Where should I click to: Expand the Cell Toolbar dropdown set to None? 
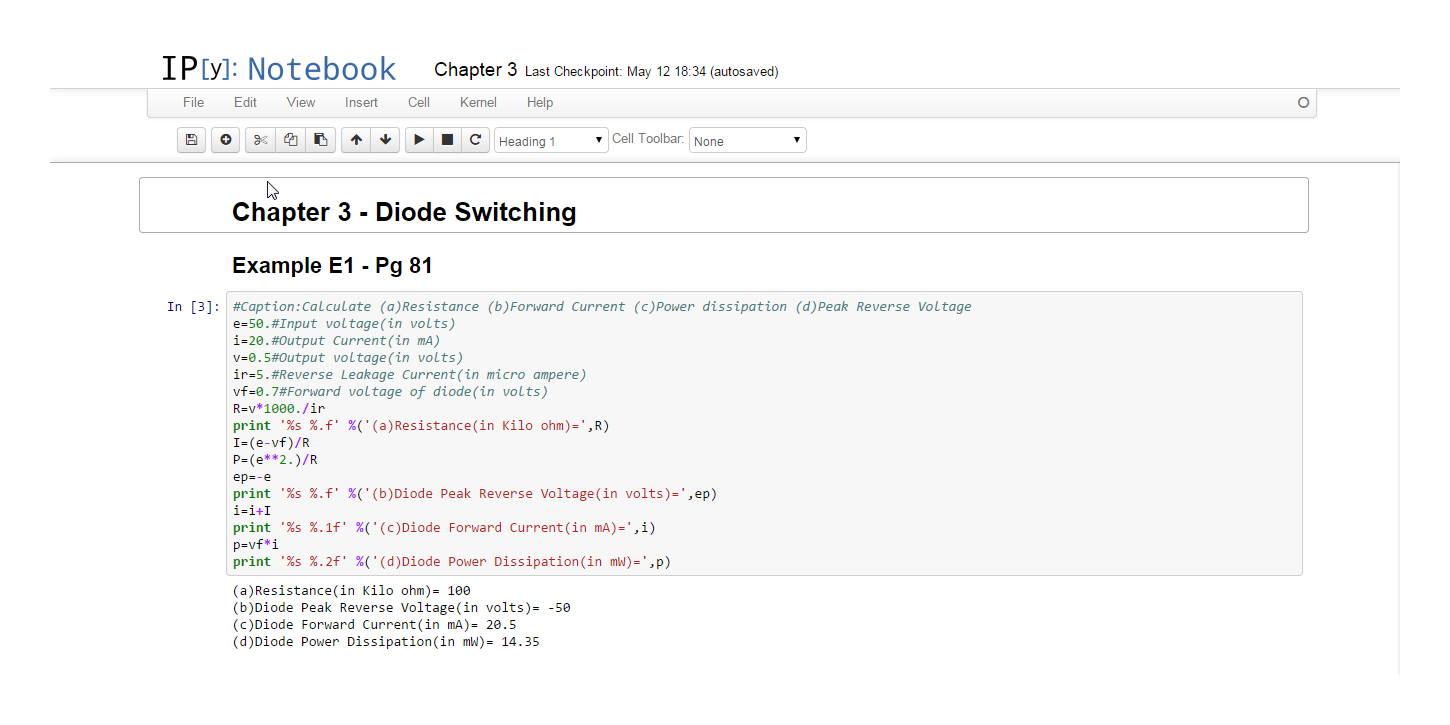click(x=747, y=141)
